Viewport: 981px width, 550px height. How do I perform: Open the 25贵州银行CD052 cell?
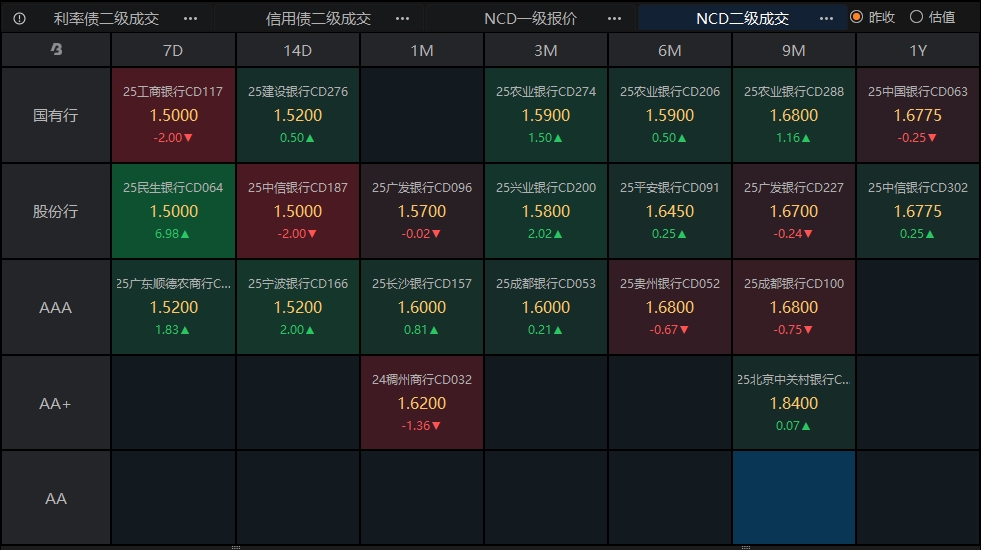point(669,307)
